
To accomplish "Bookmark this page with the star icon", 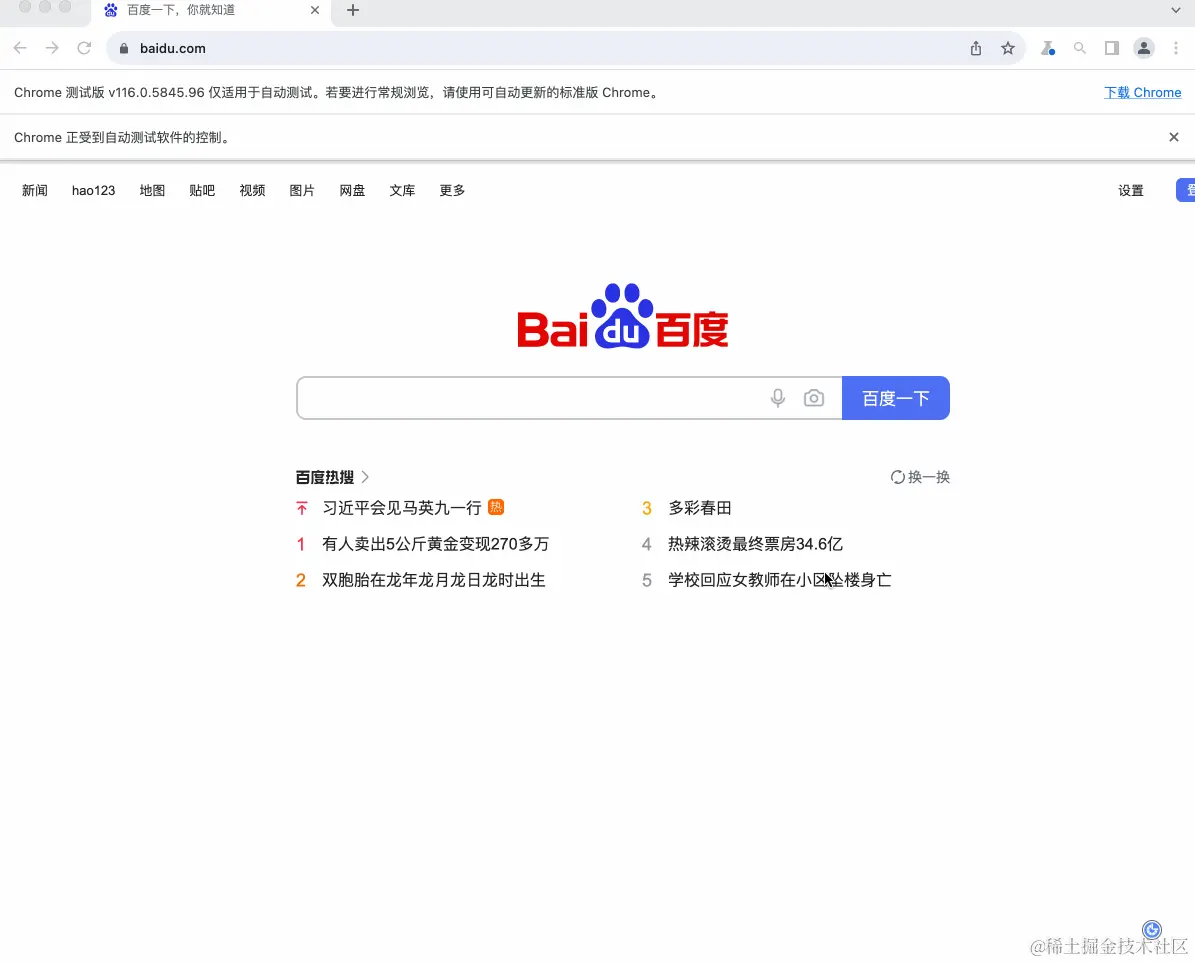I will coord(1008,47).
